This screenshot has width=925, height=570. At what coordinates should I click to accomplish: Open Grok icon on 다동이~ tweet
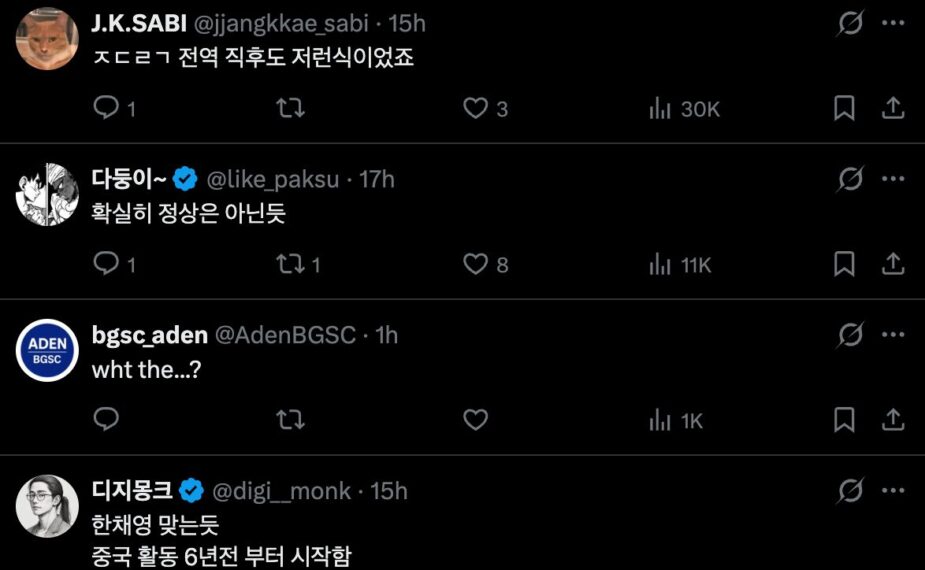850,179
